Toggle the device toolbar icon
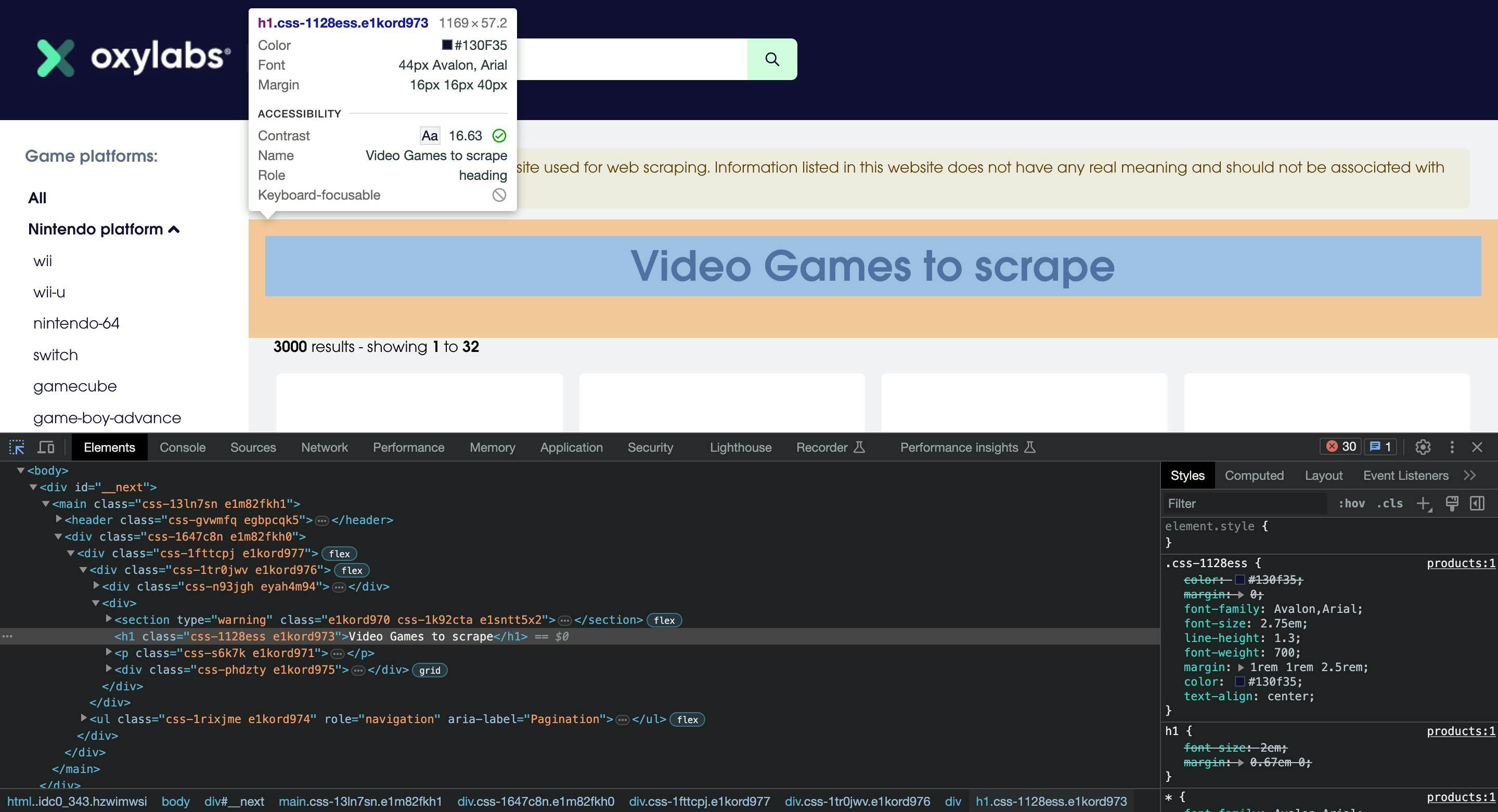The image size is (1498, 812). 46,447
